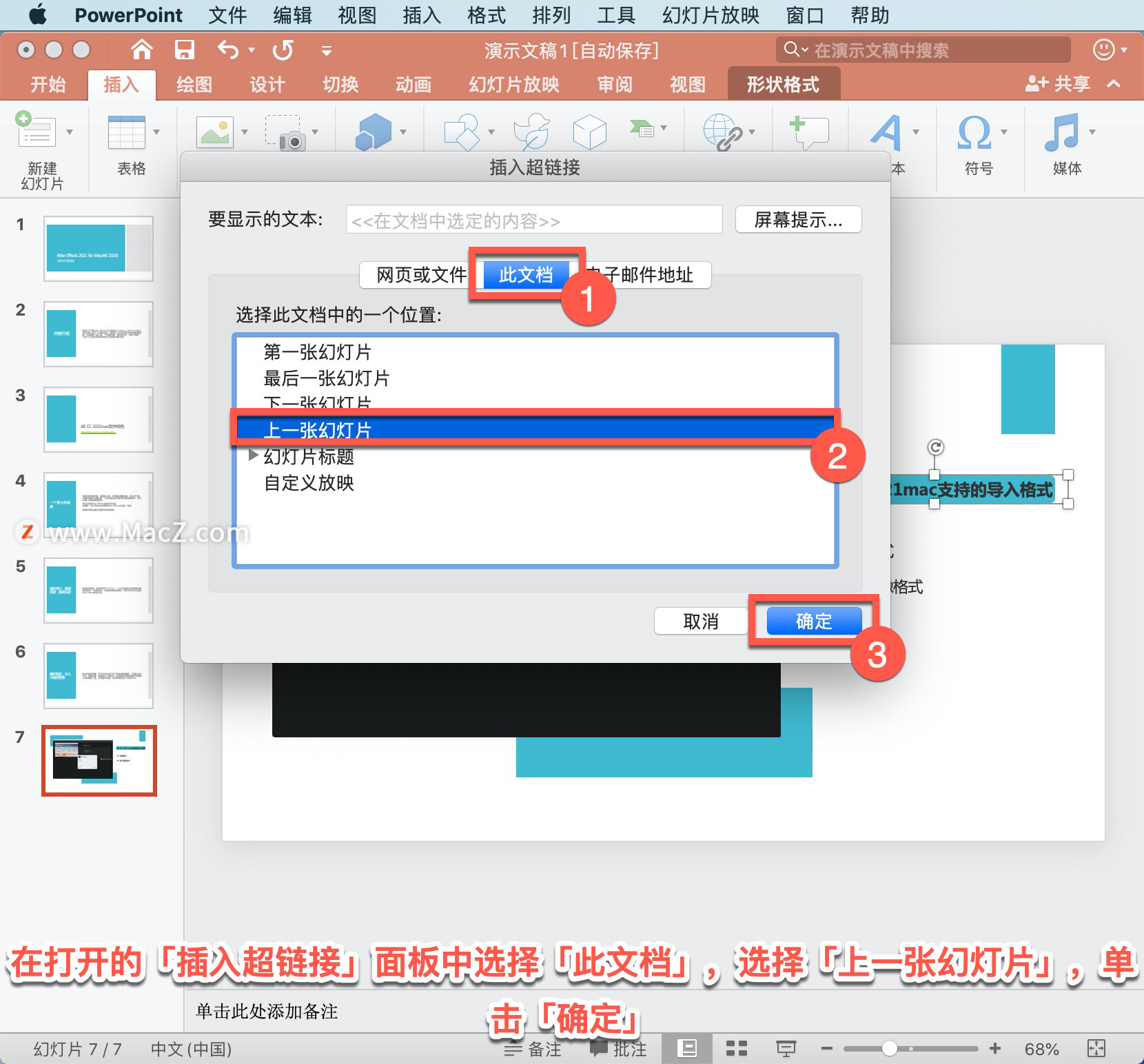This screenshot has height=1064, width=1144.
Task: Open the quick access toolbar customize arrow
Action: [x=327, y=50]
